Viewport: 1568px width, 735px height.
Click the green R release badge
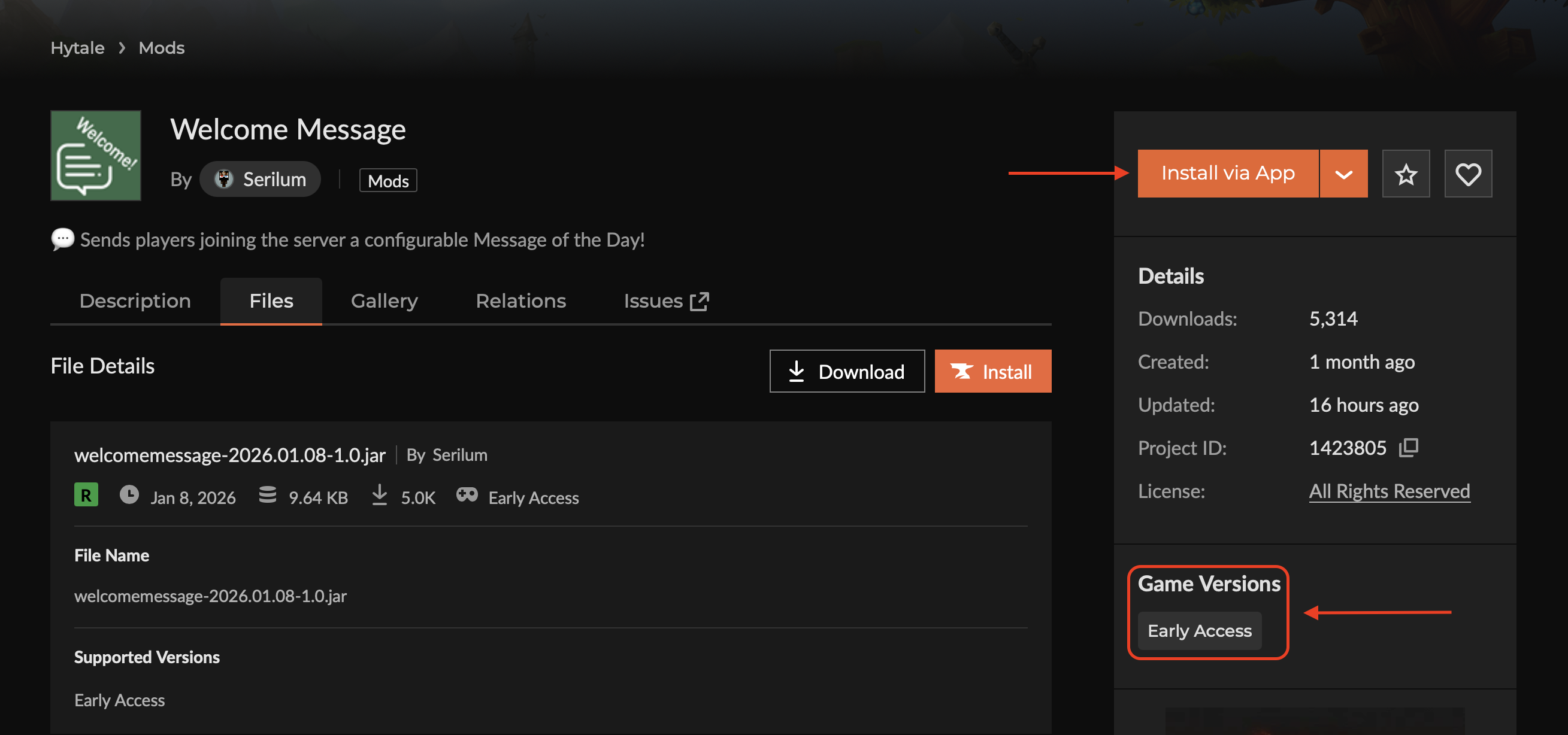[86, 495]
